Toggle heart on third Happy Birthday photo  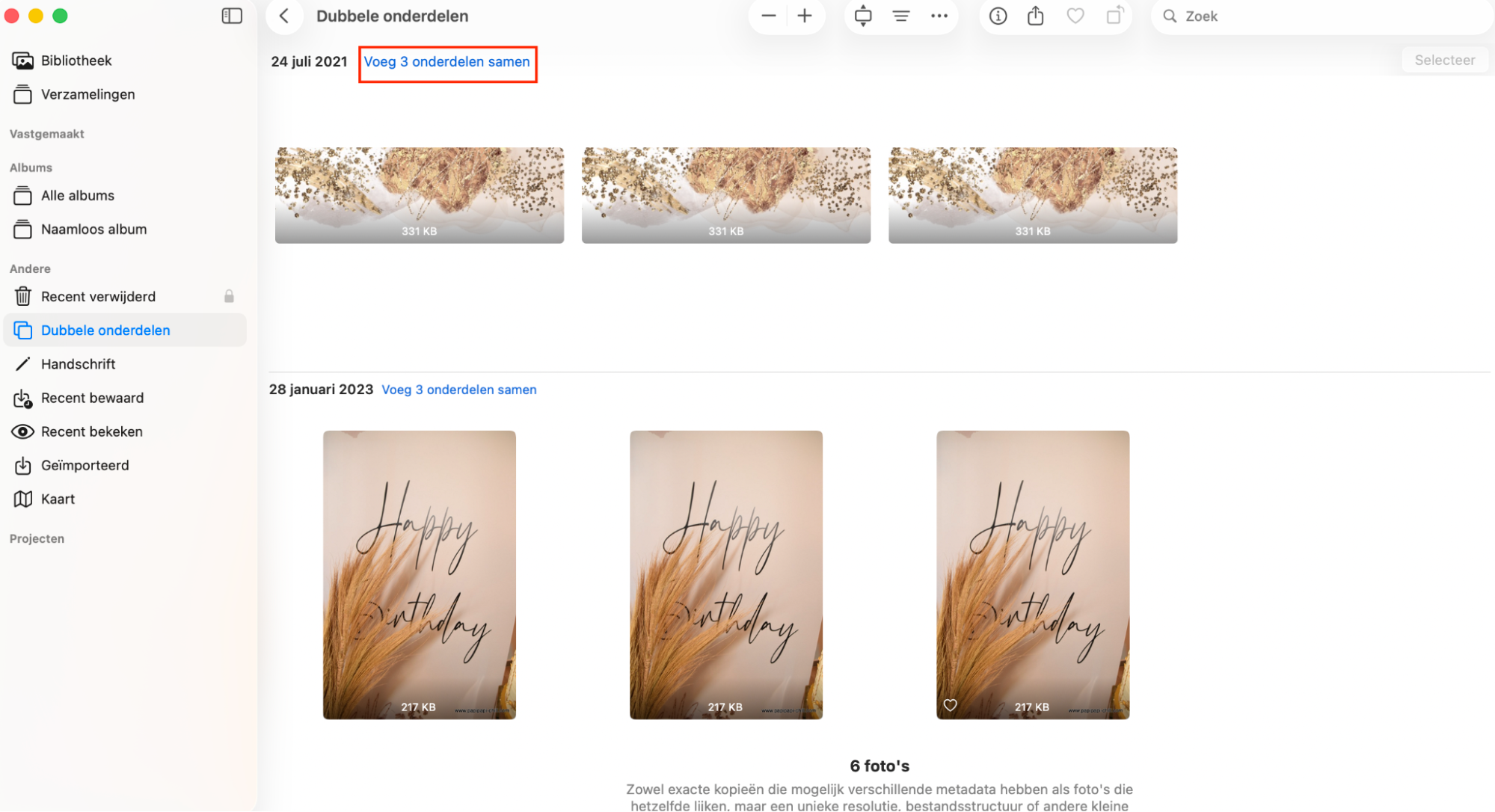pos(950,705)
